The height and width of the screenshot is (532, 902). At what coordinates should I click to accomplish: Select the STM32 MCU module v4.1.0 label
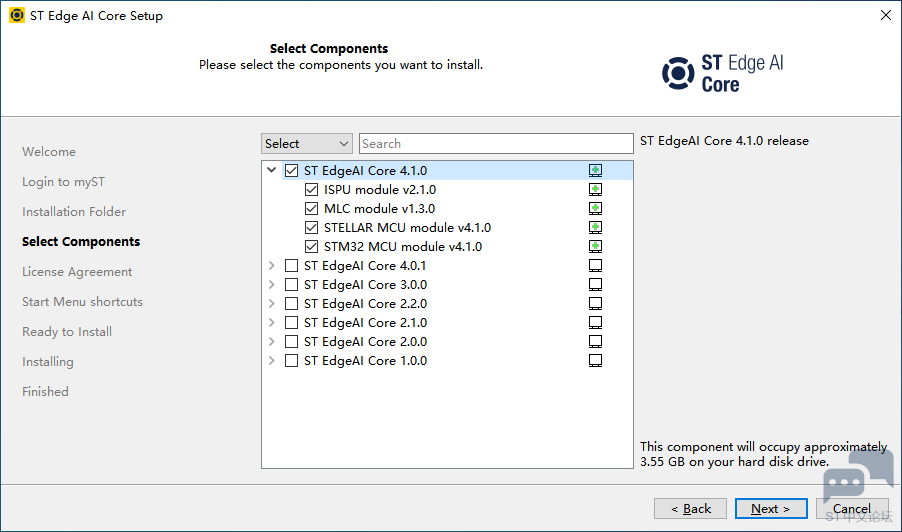tap(403, 247)
